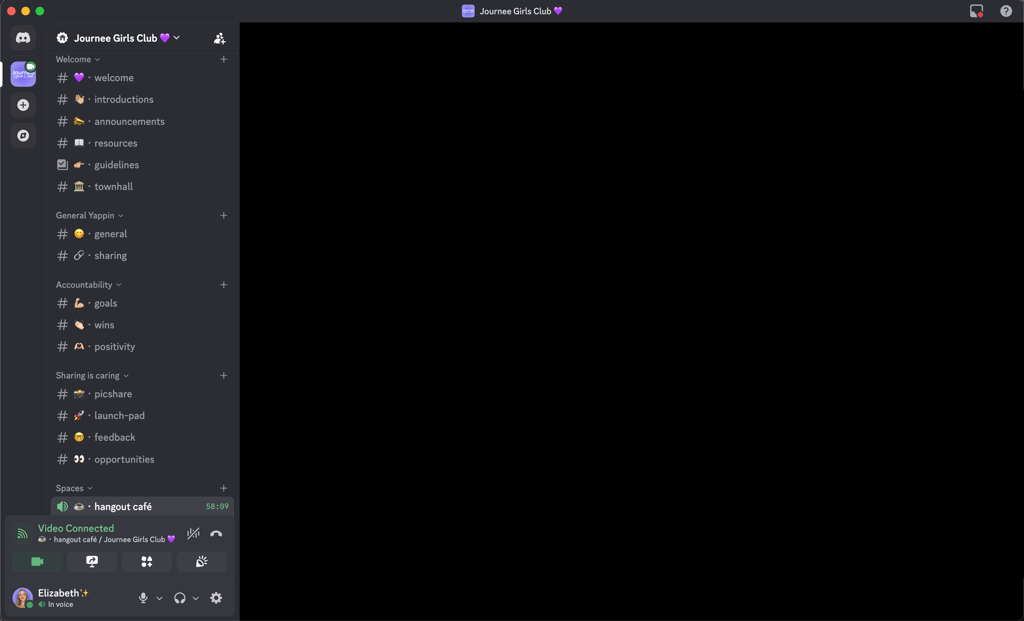Show voice connection signal details icon
Image resolution: width=1024 pixels, height=621 pixels.
(x=22, y=534)
